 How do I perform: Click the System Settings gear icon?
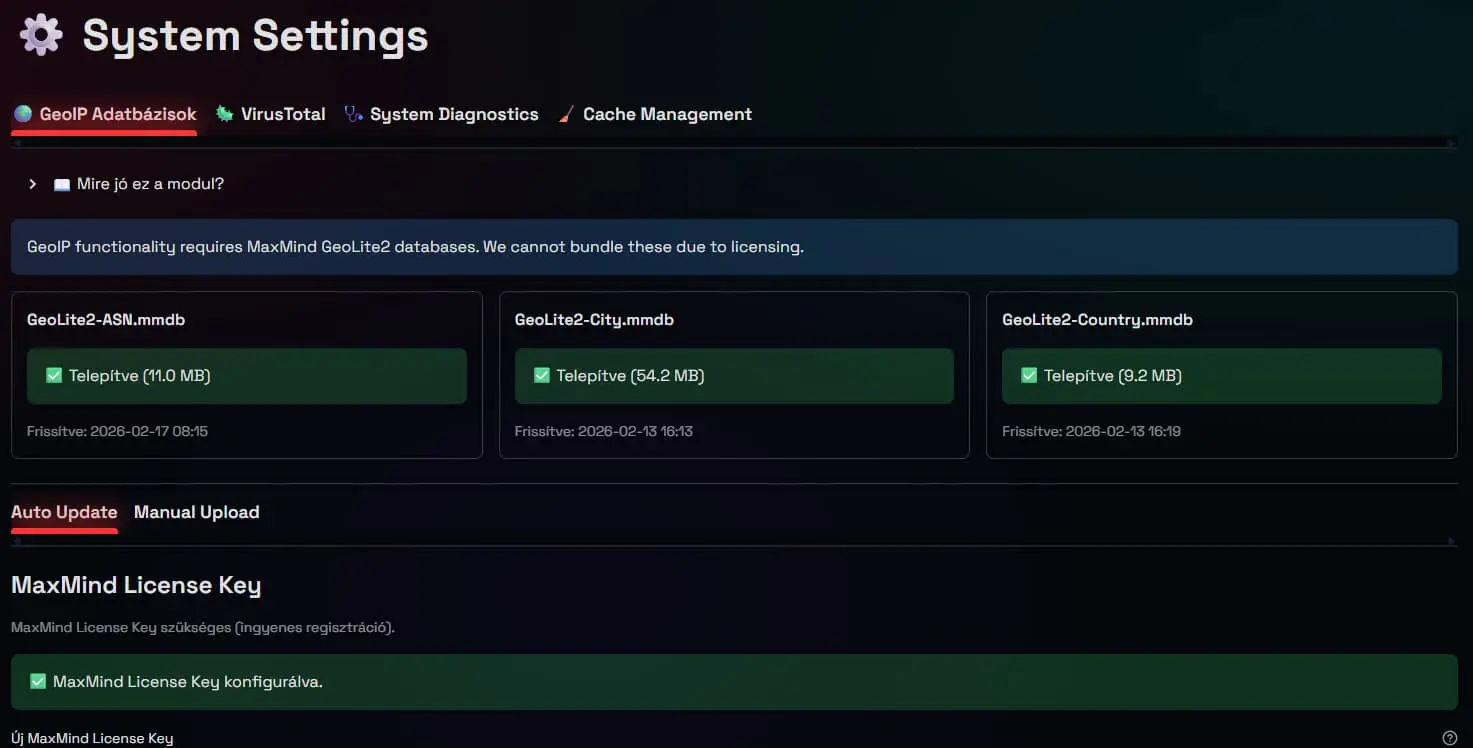pos(41,35)
